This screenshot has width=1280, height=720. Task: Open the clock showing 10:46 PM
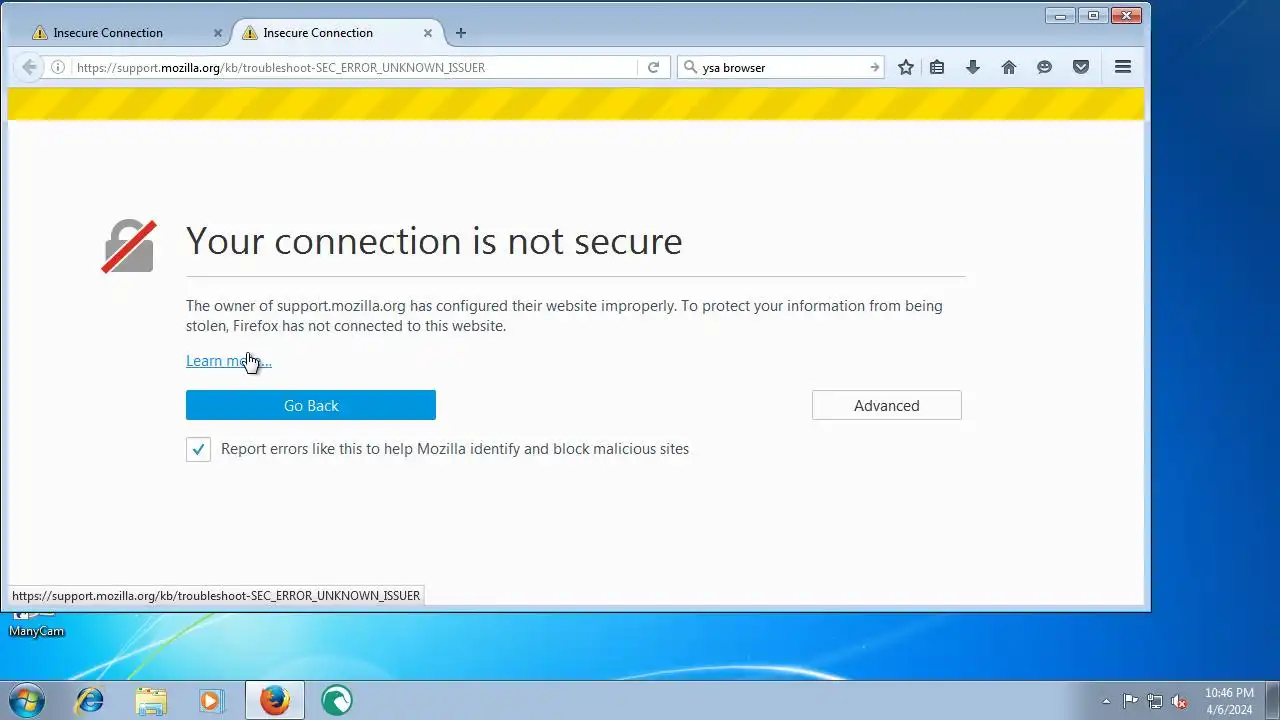pyautogui.click(x=1229, y=700)
